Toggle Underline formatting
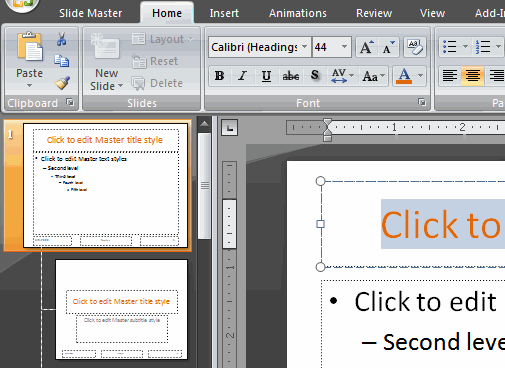Viewport: 505px width, 368px height. [x=266, y=76]
